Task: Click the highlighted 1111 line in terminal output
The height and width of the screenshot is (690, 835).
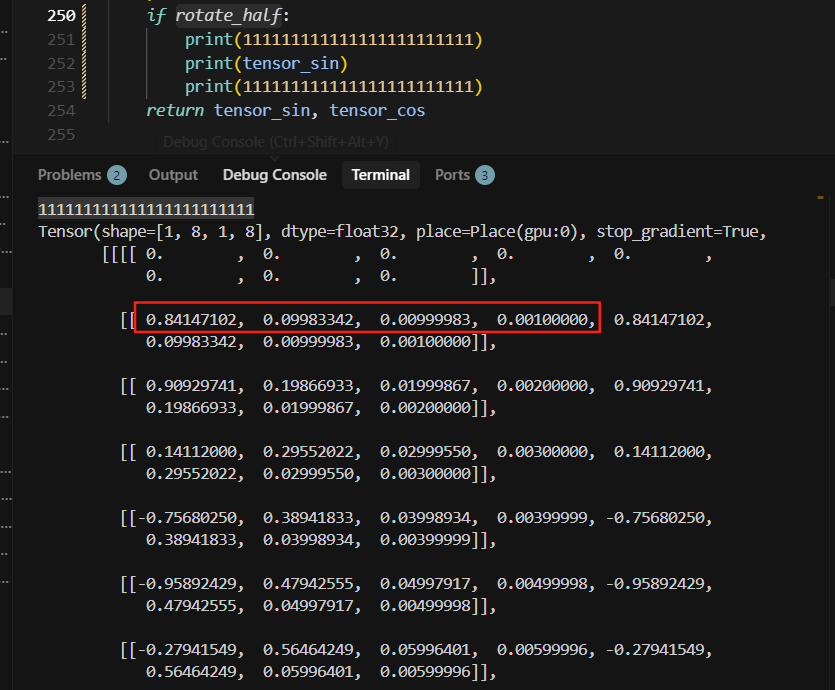Action: pos(146,209)
